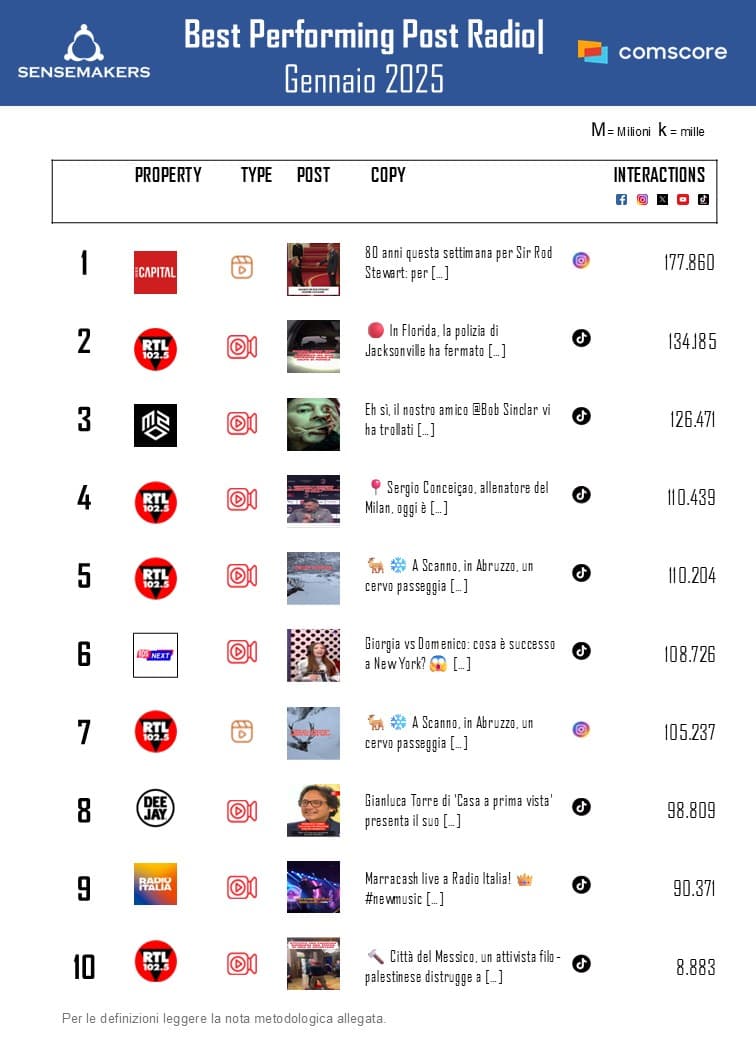The height and width of the screenshot is (1058, 756).
Task: Click the INTERACTIONS column header
Action: 659,175
